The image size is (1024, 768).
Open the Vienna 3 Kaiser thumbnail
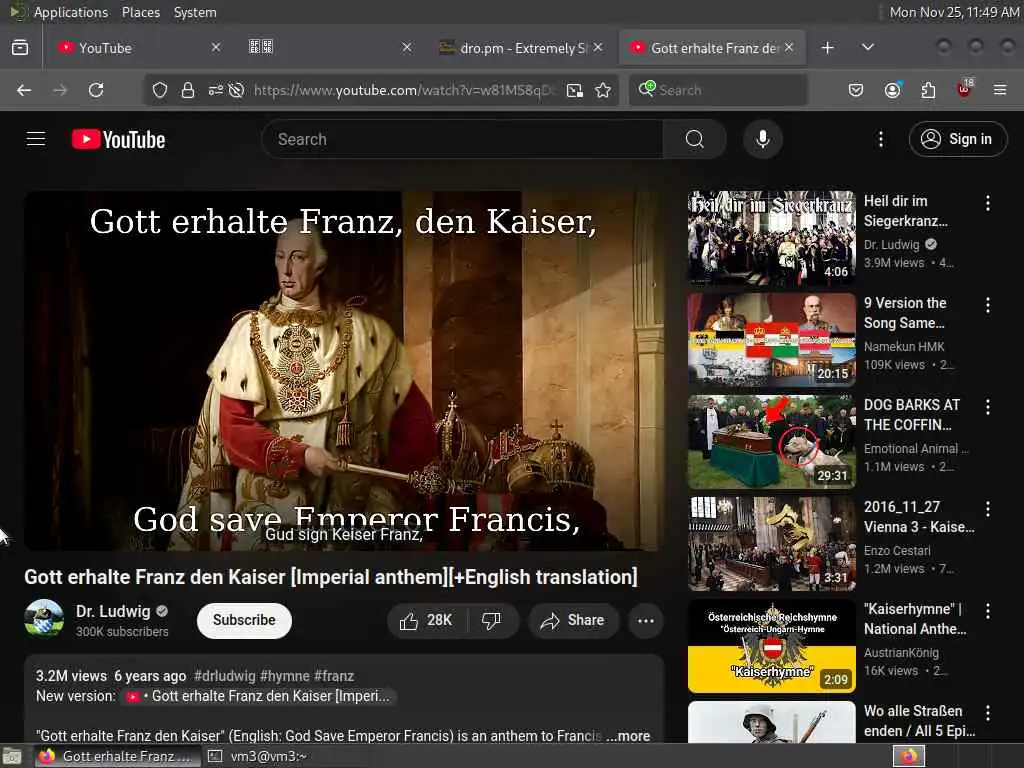click(x=771, y=543)
